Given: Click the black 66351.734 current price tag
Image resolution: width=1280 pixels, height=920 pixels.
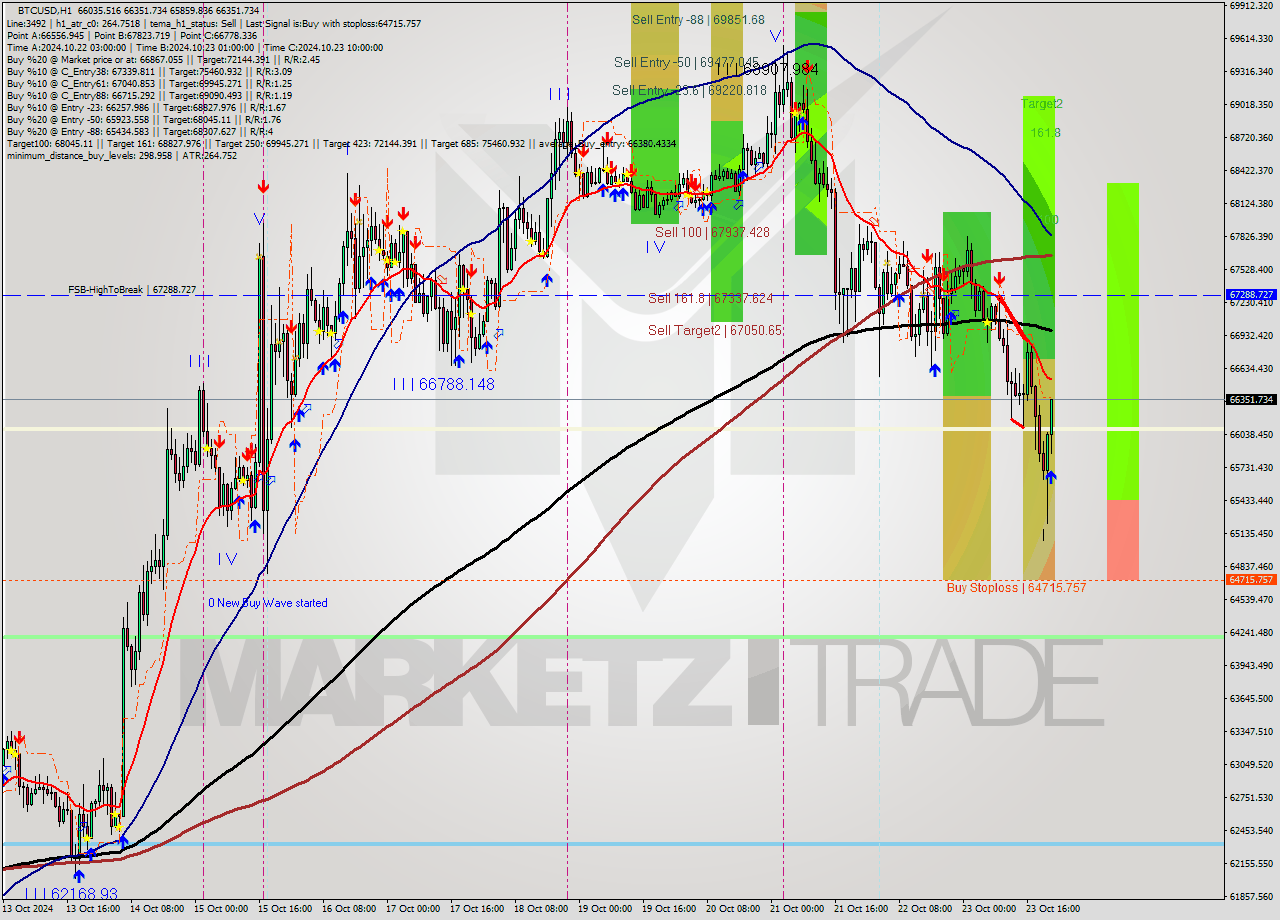Looking at the screenshot, I should click(1250, 399).
